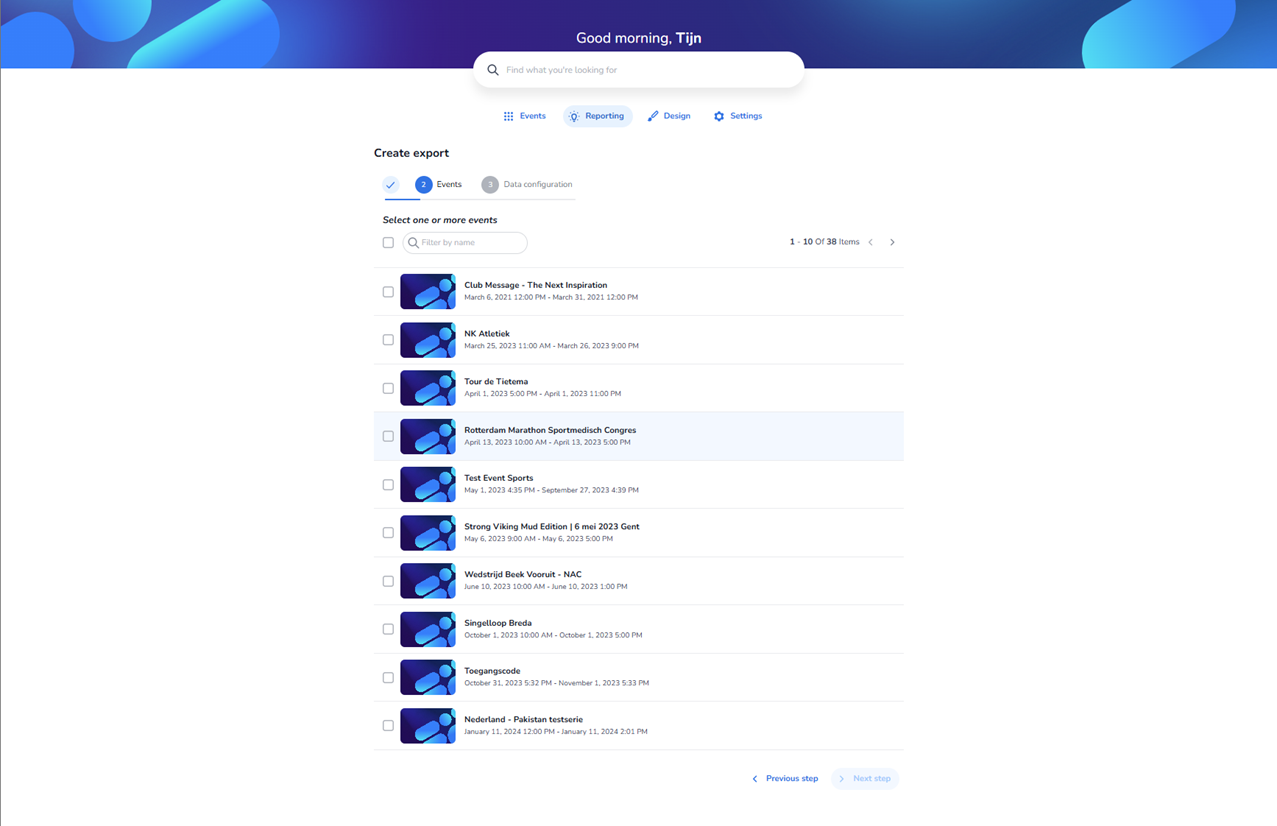Open the Events navigation item
Image resolution: width=1277 pixels, height=826 pixels.
pos(524,116)
